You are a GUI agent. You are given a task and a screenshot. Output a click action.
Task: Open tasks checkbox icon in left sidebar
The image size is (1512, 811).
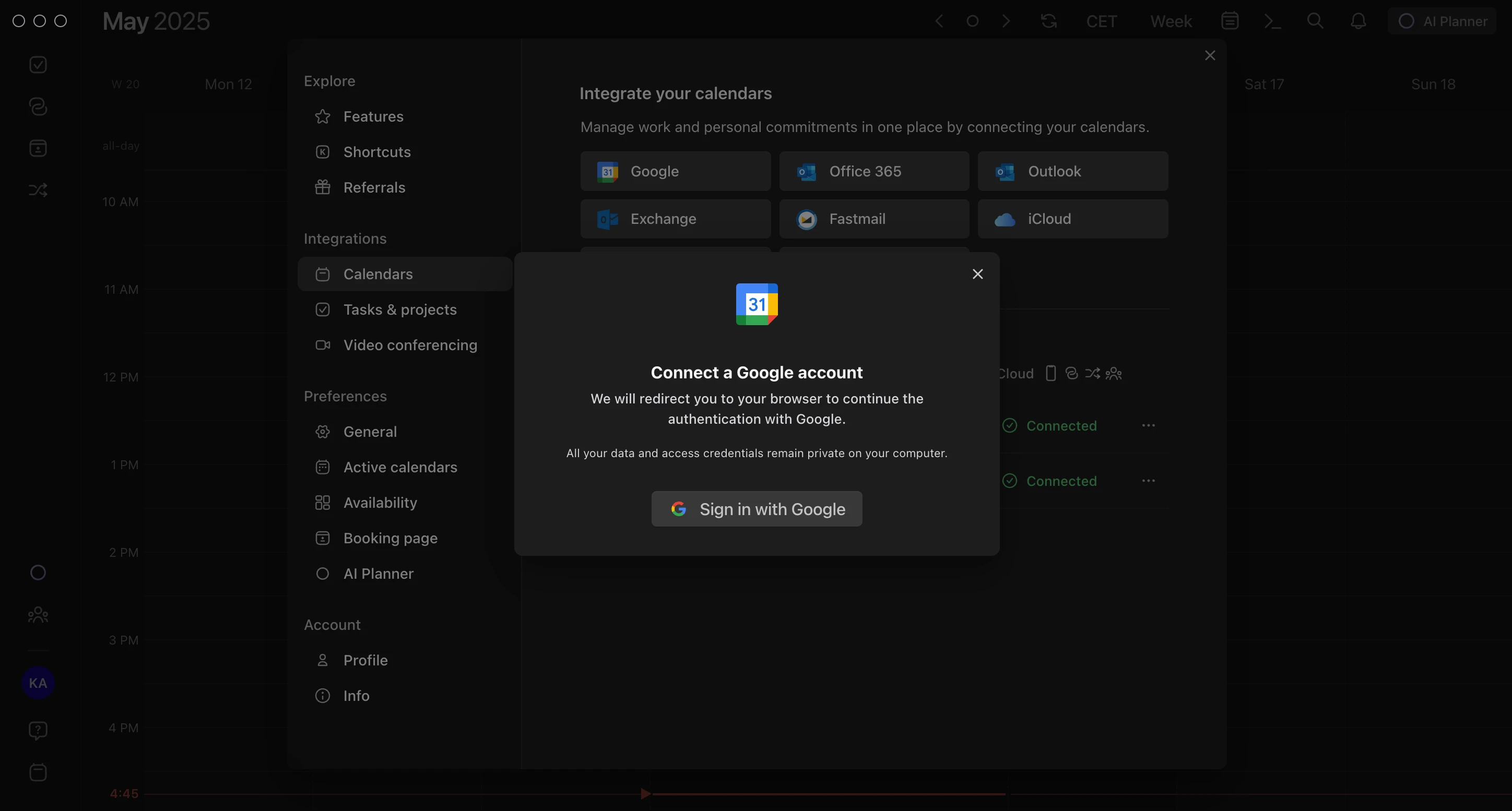click(38, 65)
